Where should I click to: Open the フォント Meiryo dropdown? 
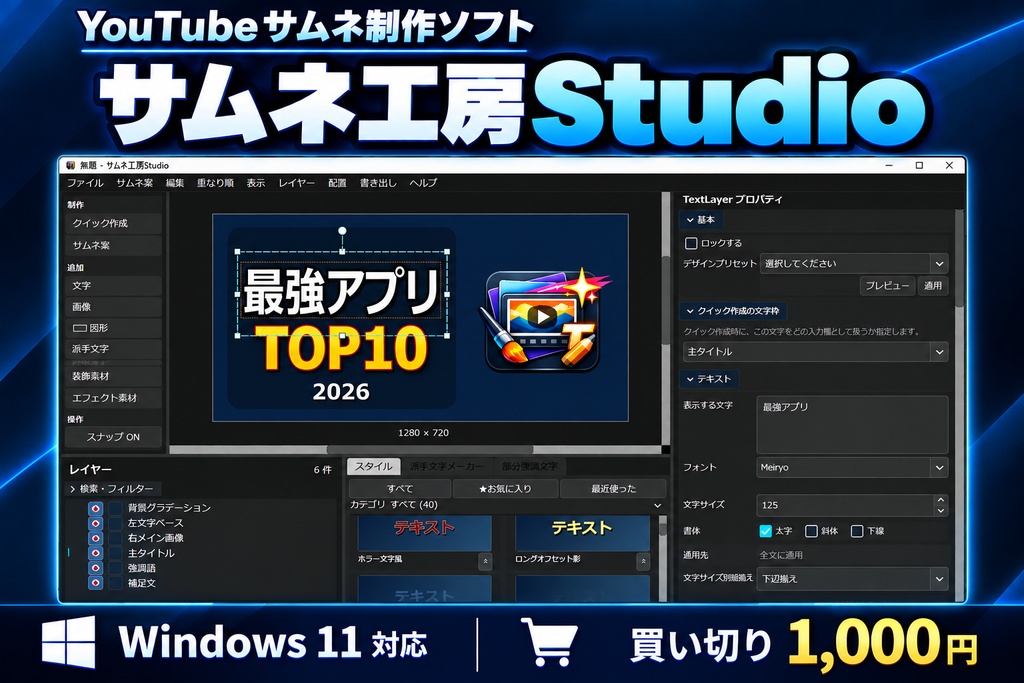pos(852,468)
